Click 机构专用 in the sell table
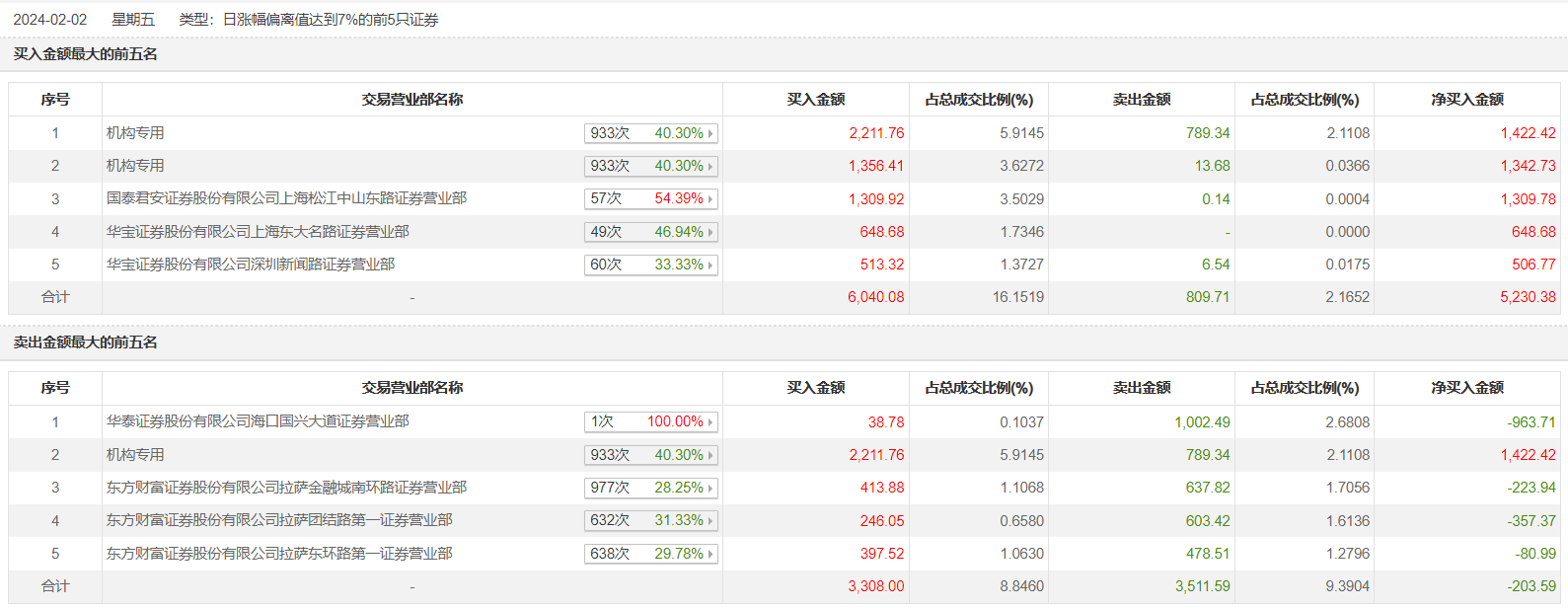1568x608 pixels. pyautogui.click(x=135, y=455)
